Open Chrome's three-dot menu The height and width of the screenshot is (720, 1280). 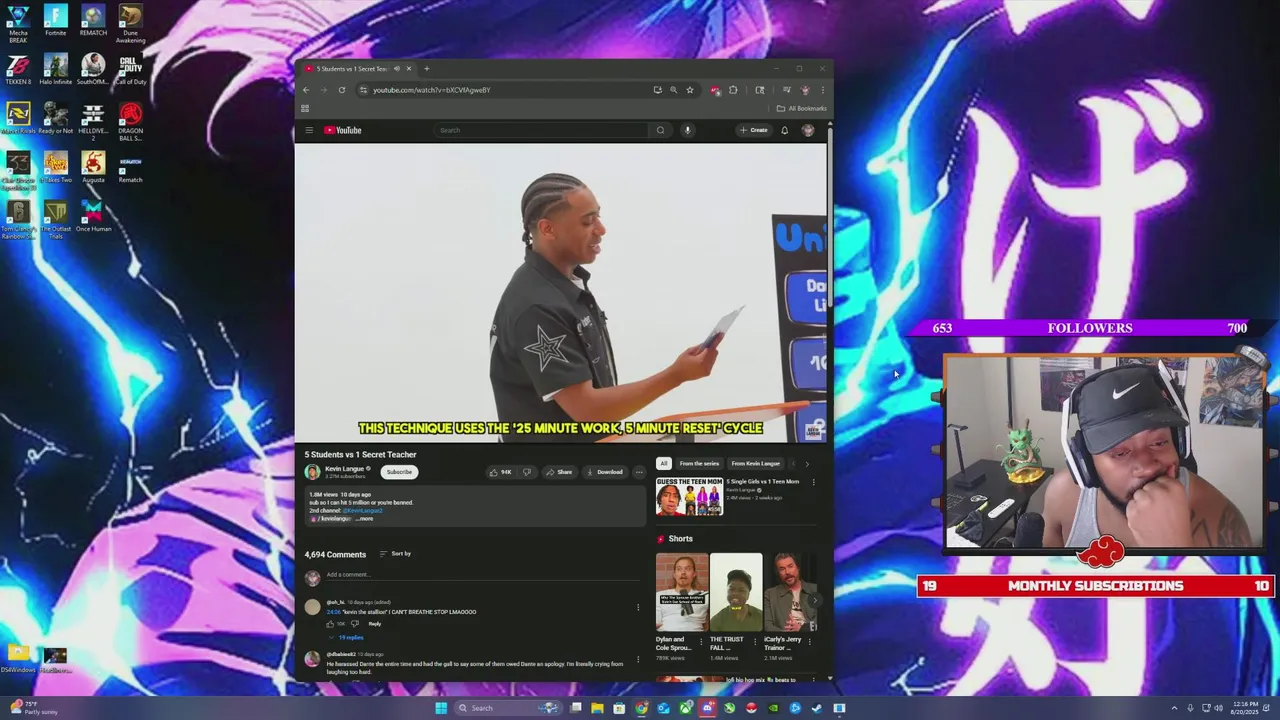coord(823,90)
